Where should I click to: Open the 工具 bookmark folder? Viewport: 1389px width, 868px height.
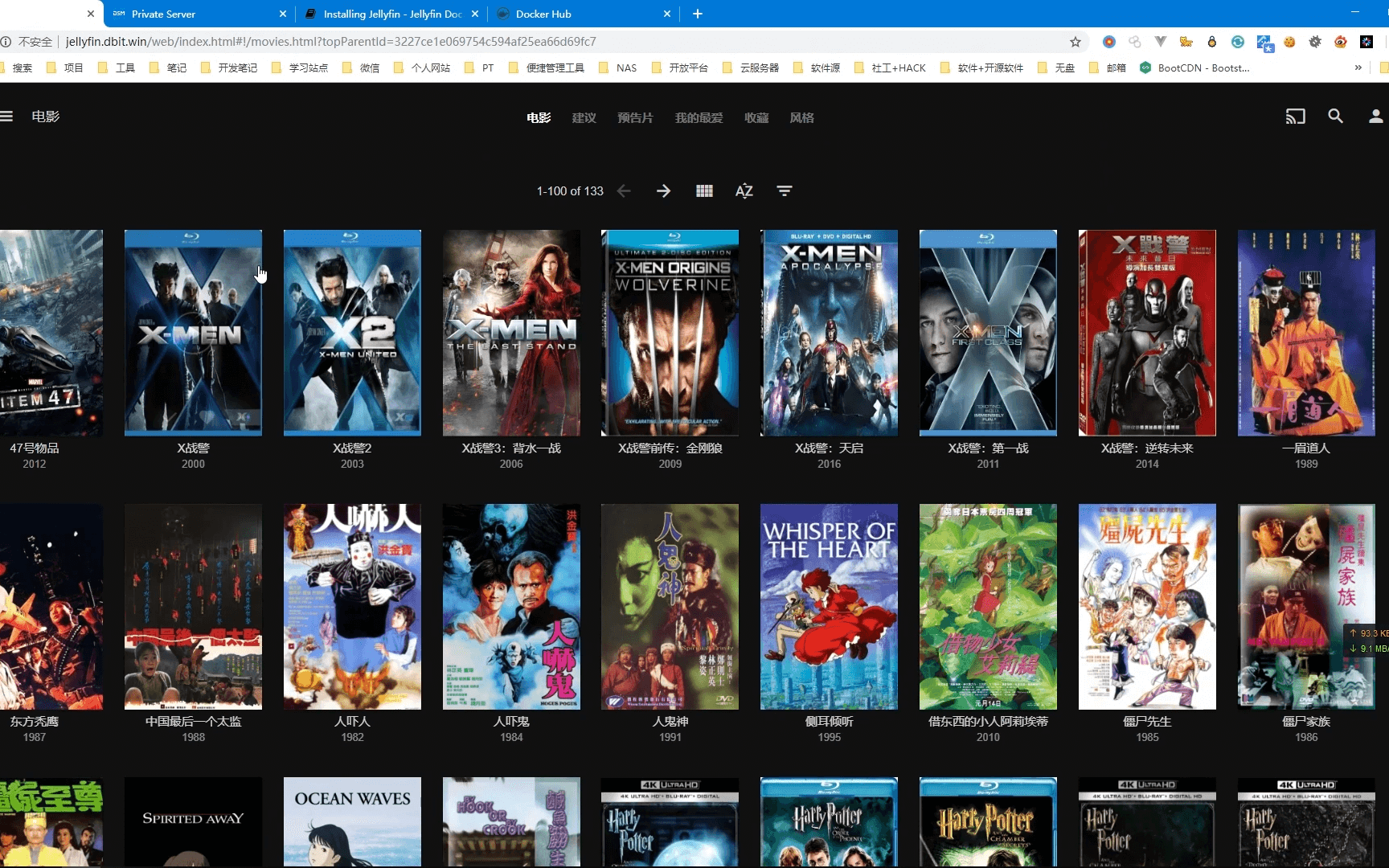pyautogui.click(x=117, y=68)
